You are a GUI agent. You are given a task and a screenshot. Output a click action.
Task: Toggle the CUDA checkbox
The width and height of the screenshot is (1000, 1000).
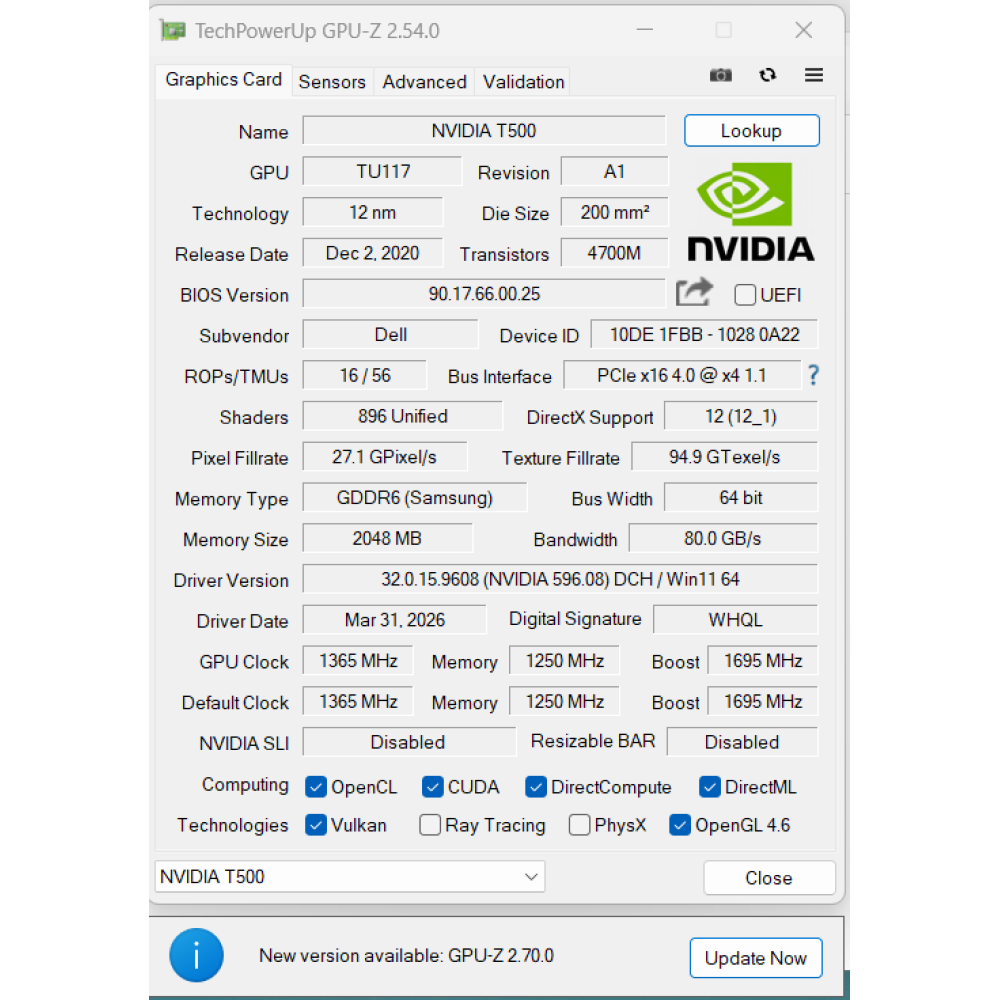432,787
